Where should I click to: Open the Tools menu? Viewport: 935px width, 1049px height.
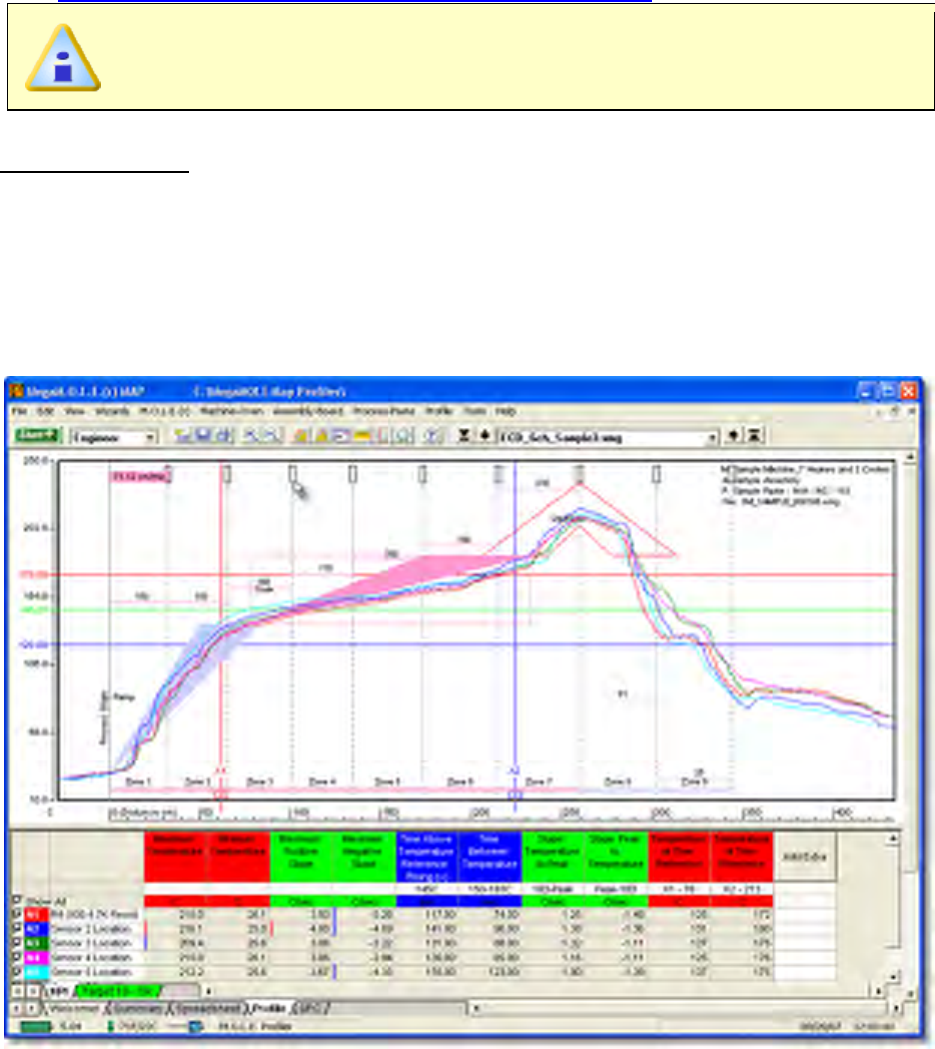(x=474, y=411)
